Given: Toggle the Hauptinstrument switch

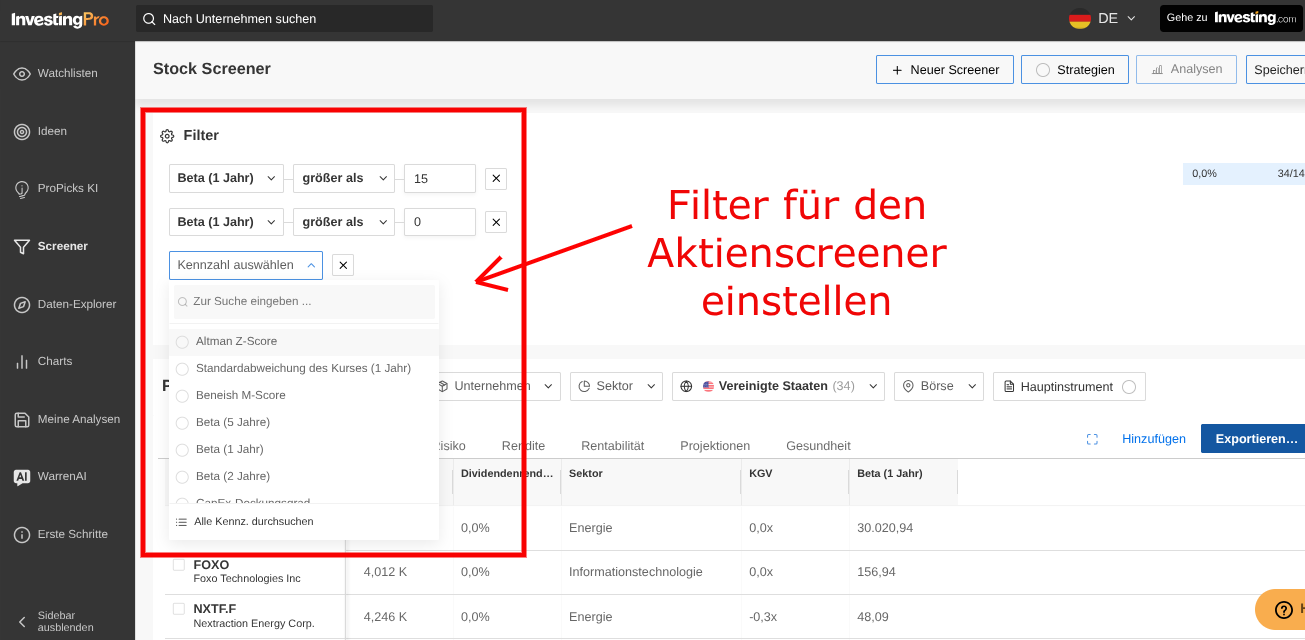Looking at the screenshot, I should click(x=1129, y=387).
